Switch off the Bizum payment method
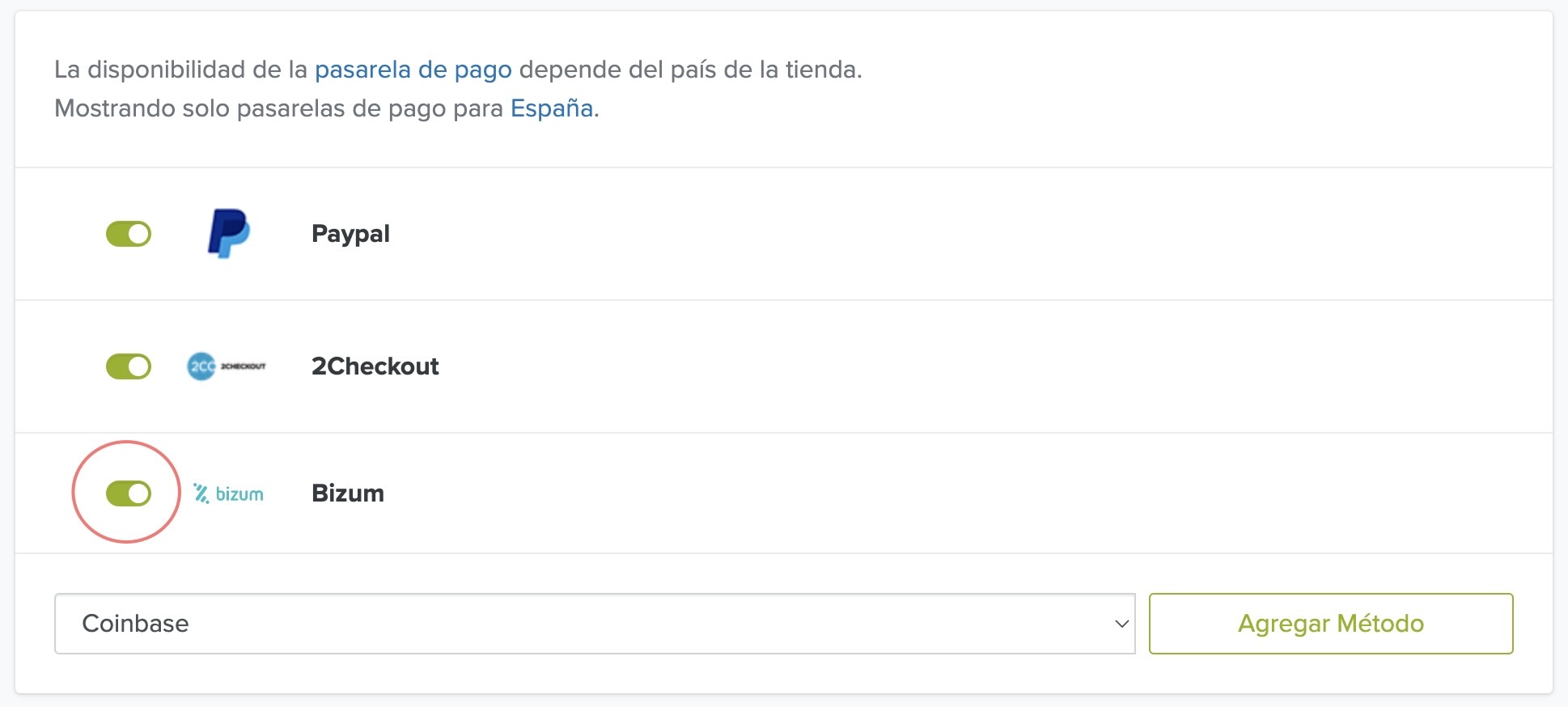Screen dimensions: 1568x707 tap(129, 493)
